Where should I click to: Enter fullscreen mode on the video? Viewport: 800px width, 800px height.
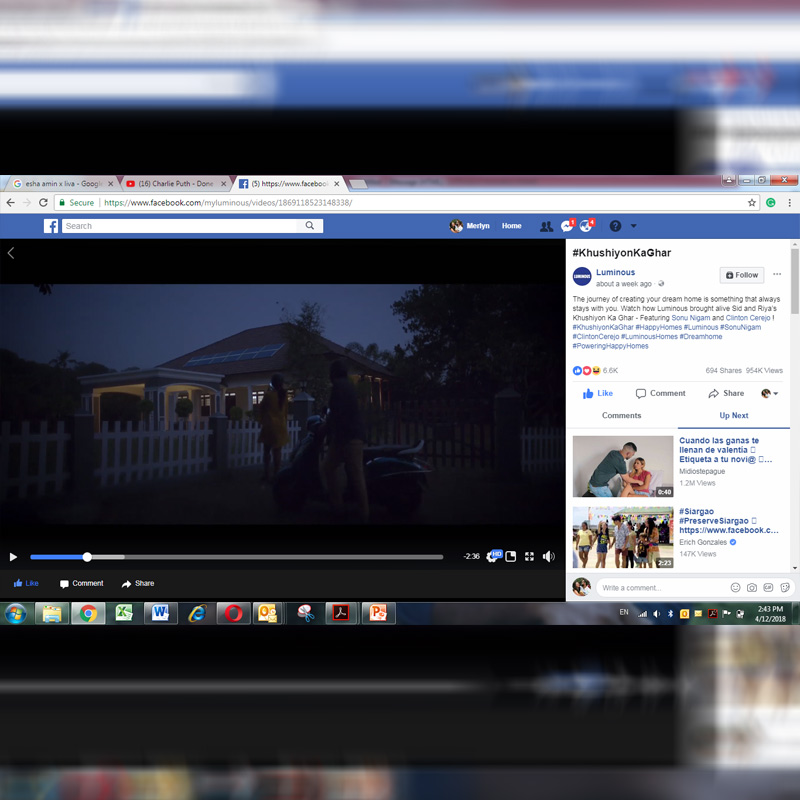530,557
